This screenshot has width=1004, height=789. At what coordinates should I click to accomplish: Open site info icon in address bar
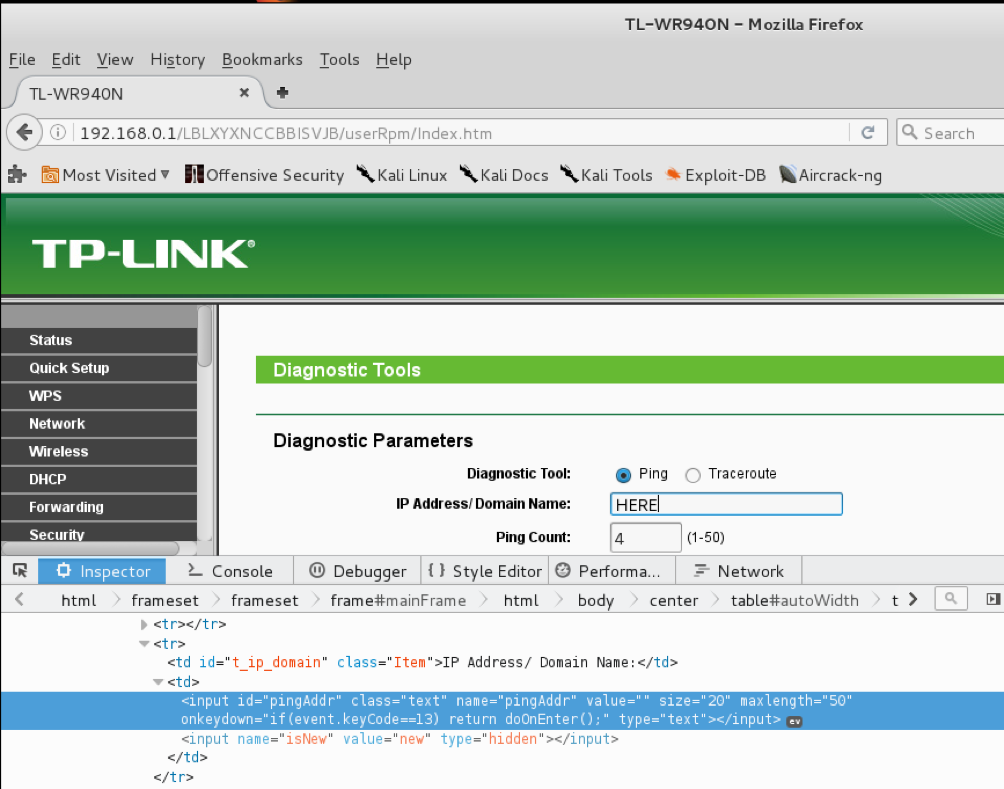pos(58,133)
